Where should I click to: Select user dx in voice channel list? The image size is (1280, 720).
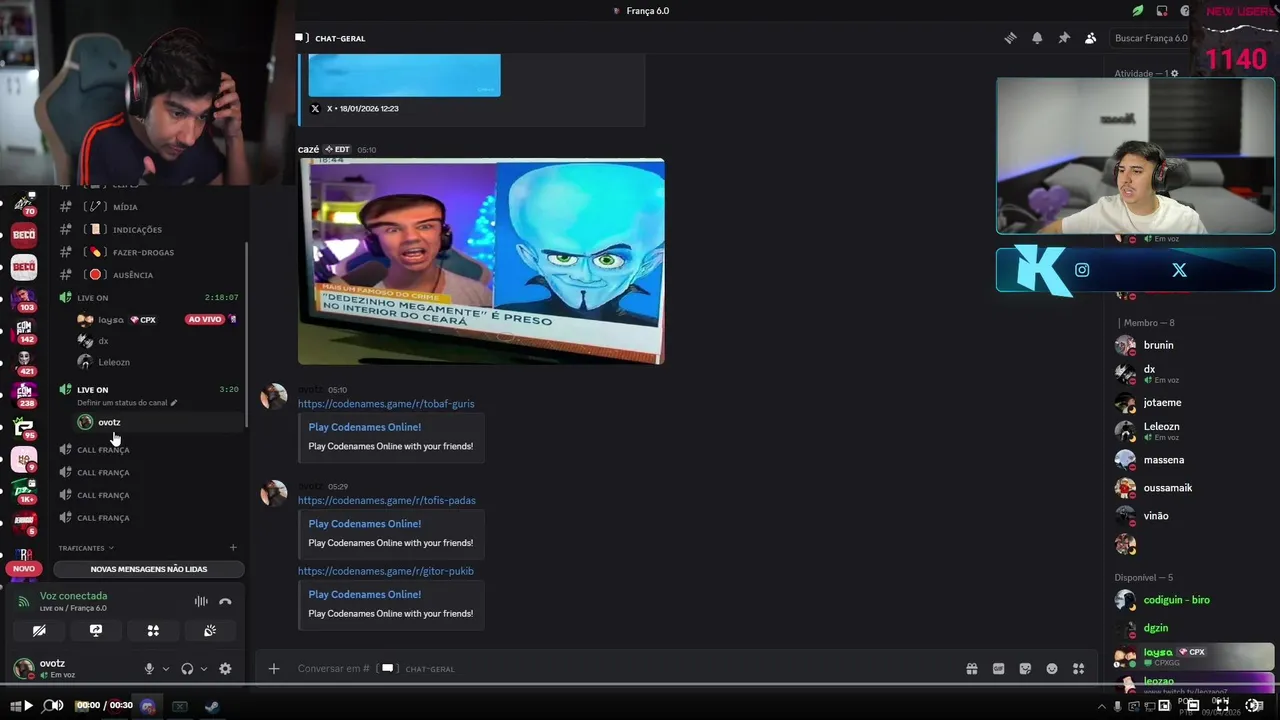pos(103,341)
